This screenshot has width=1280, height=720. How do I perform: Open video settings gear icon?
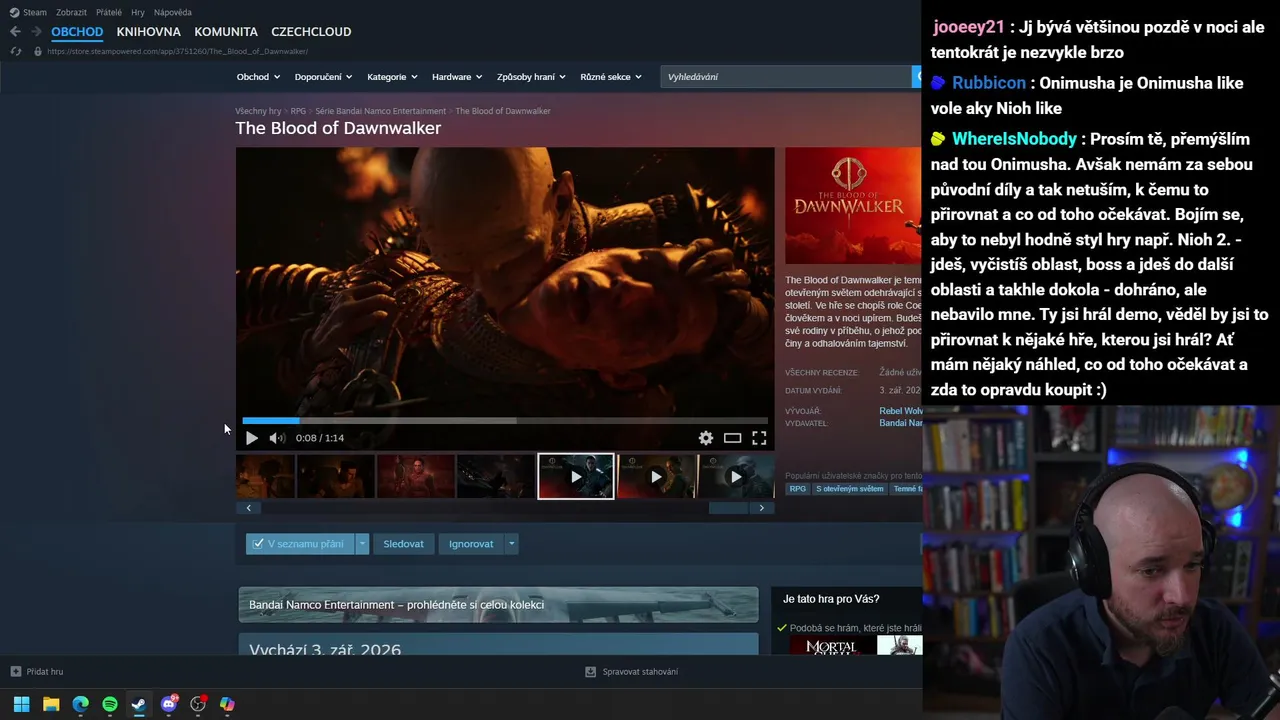706,438
